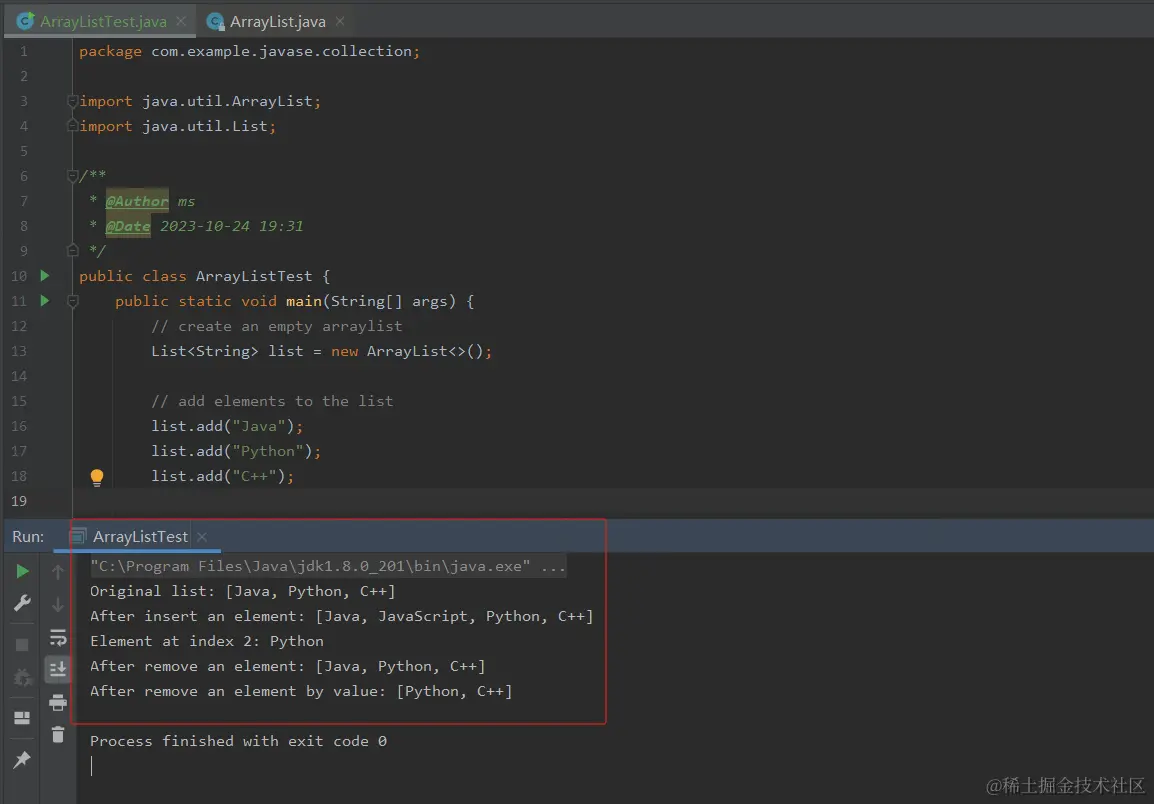Switch to the ArrayListTest.java editor tab
The height and width of the screenshot is (804, 1154).
[x=102, y=21]
